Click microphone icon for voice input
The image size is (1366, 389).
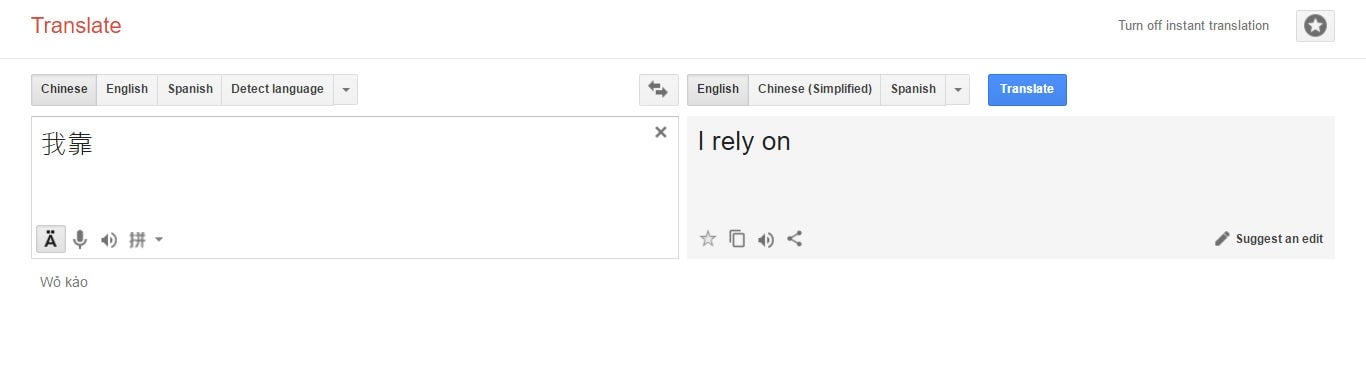click(x=80, y=239)
